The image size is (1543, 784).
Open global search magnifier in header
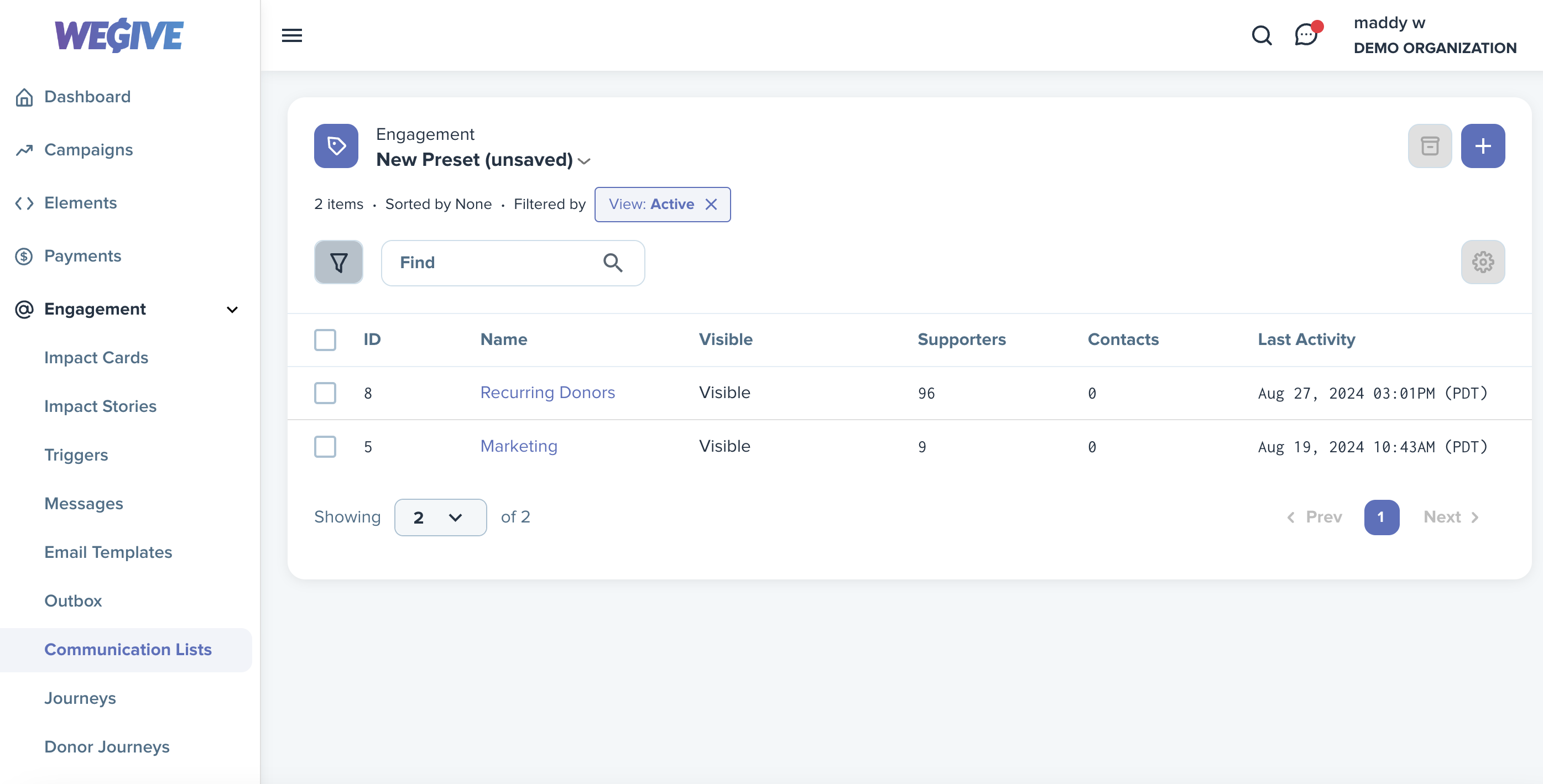click(x=1261, y=35)
